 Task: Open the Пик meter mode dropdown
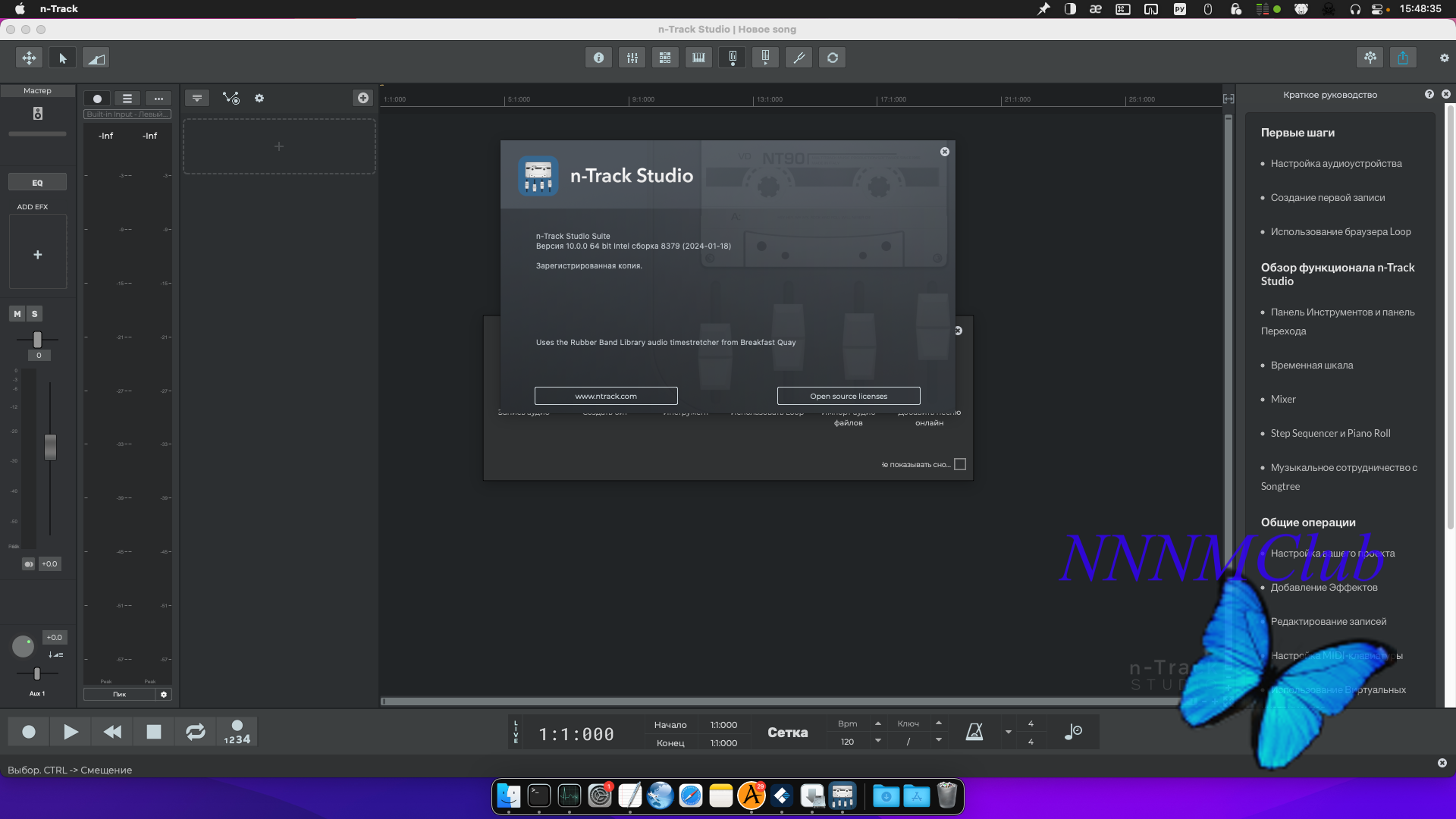tap(120, 694)
